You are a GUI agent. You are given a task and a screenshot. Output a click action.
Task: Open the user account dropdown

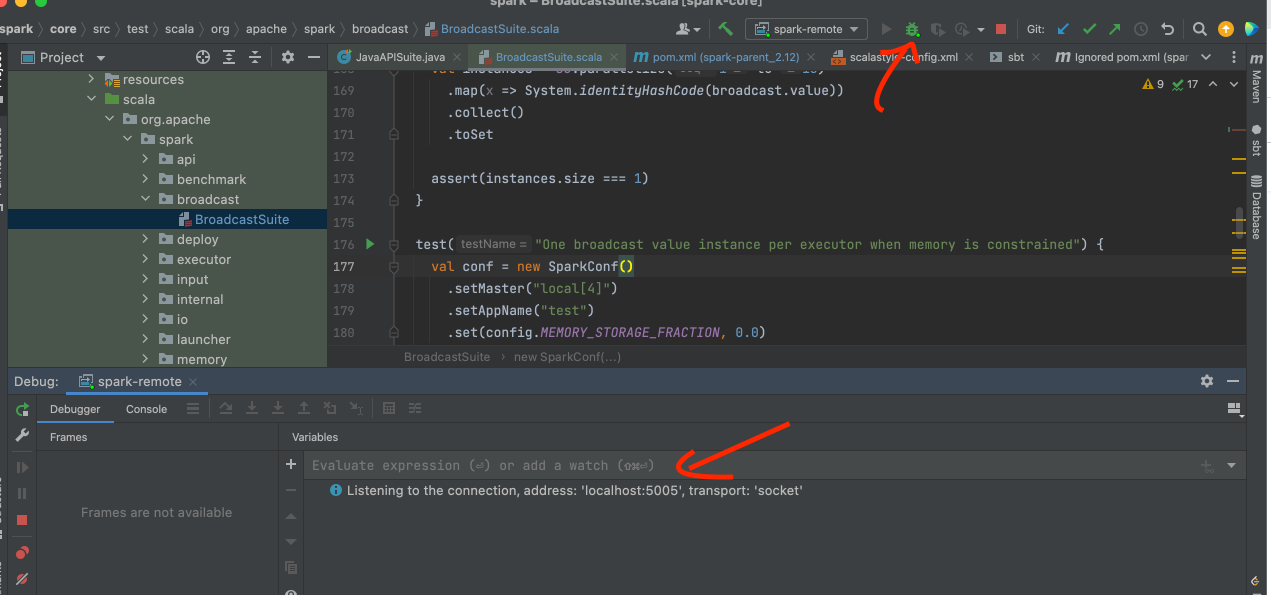(687, 29)
